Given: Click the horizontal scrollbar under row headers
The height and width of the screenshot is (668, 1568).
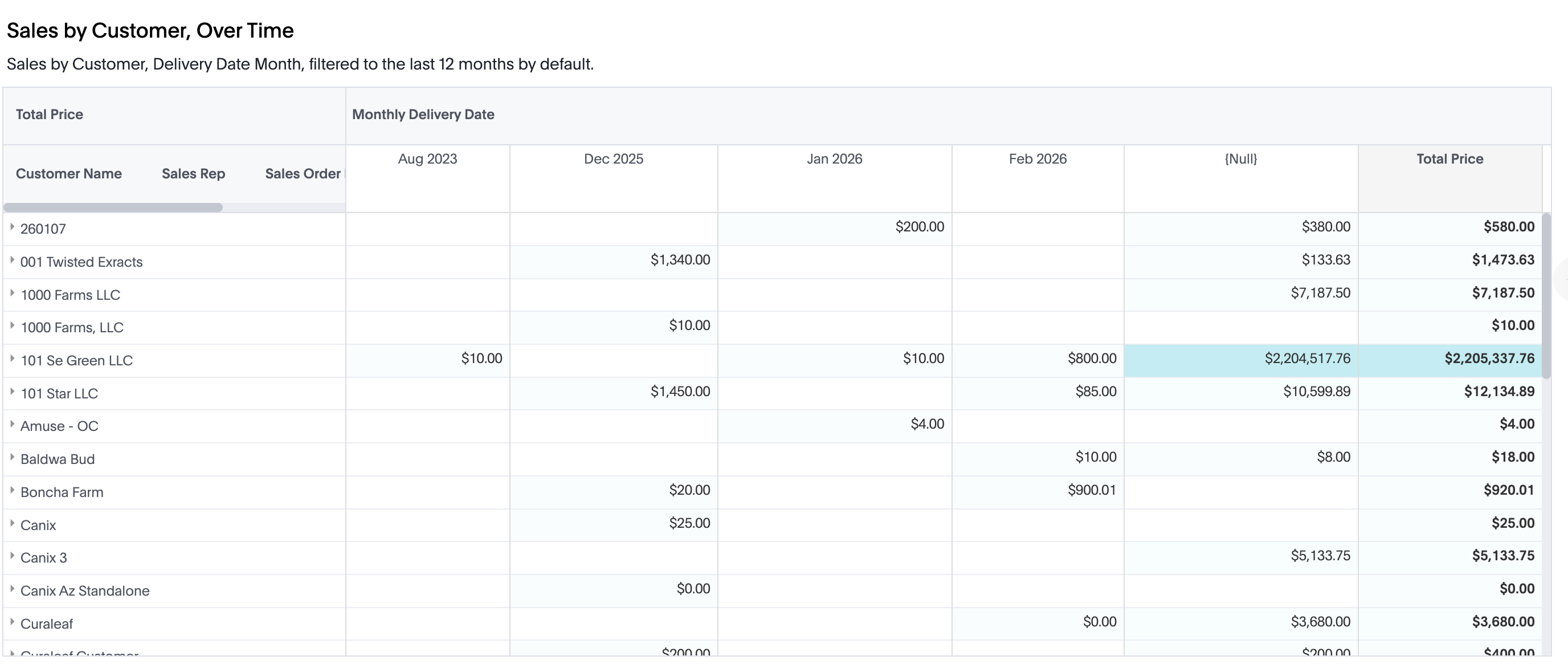Looking at the screenshot, I should (x=113, y=207).
